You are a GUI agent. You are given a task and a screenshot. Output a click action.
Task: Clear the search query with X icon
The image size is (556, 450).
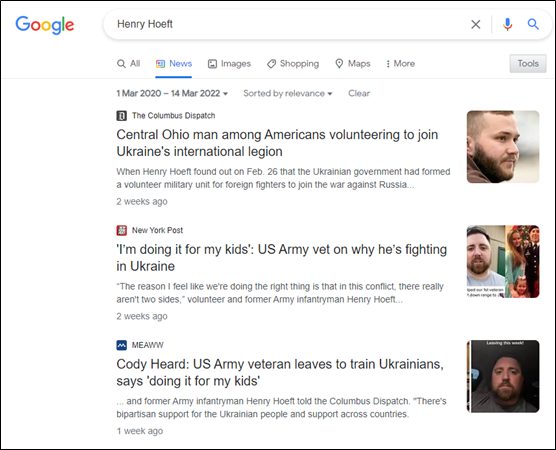[x=476, y=24]
